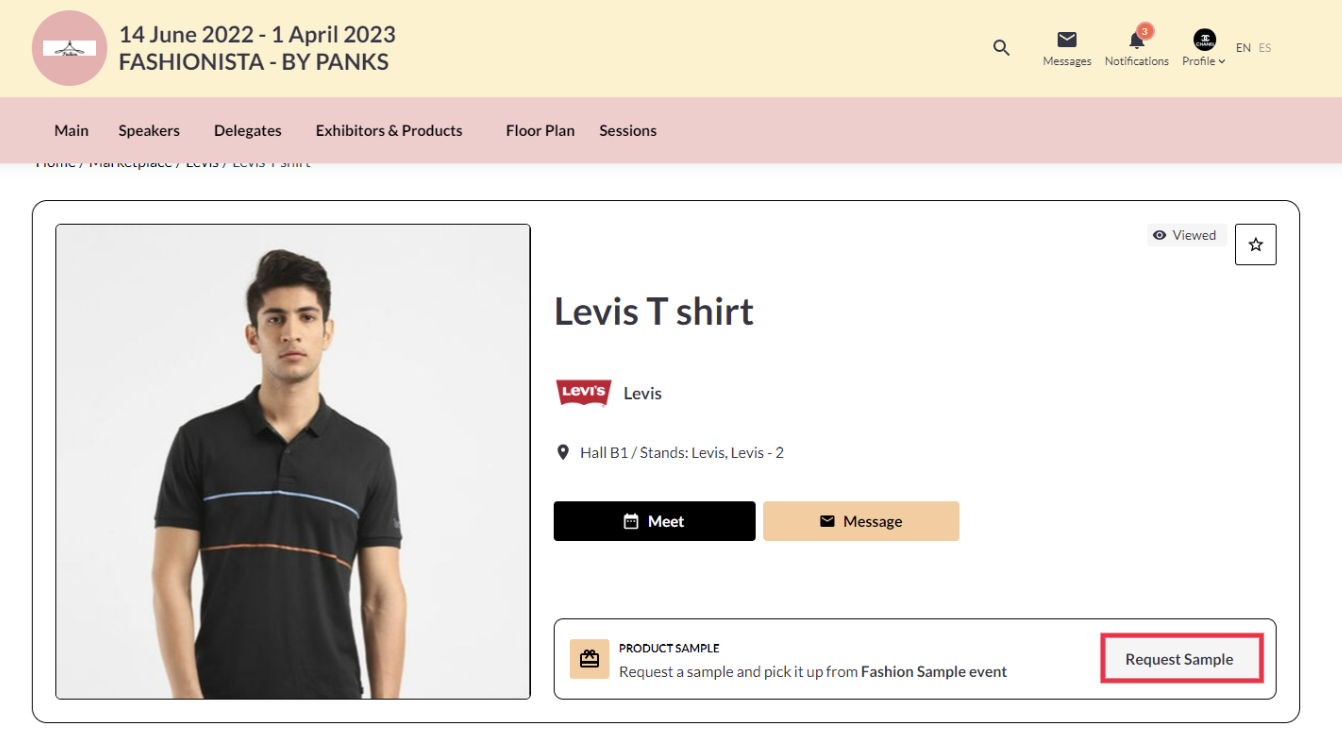This screenshot has height=740, width=1342.
Task: Switch language to EN
Action: point(1243,48)
